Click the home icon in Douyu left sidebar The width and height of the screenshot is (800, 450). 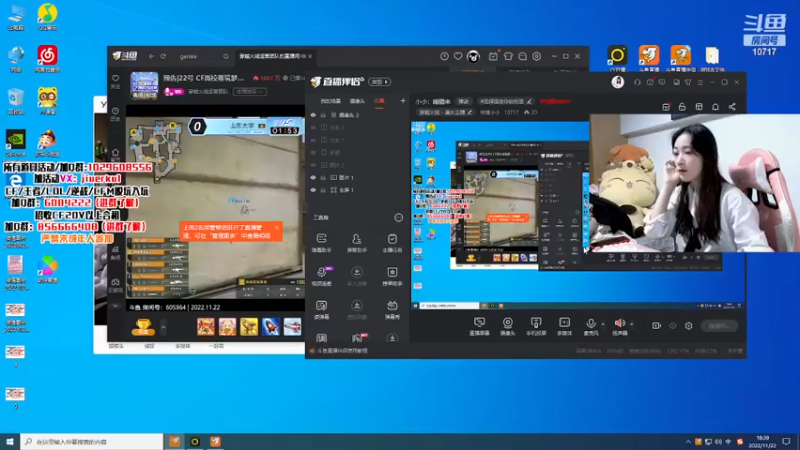pyautogui.click(x=116, y=152)
